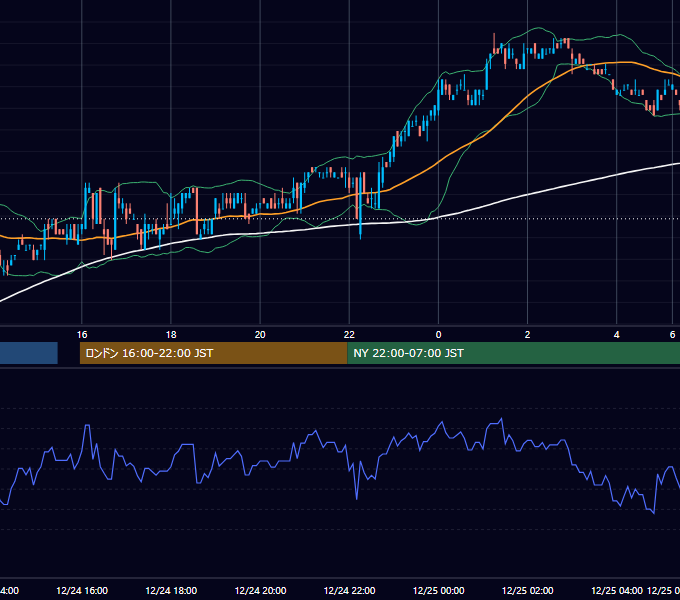The height and width of the screenshot is (600, 680).
Task: Click the '4' hour label on upper time axis
Action: click(x=617, y=335)
